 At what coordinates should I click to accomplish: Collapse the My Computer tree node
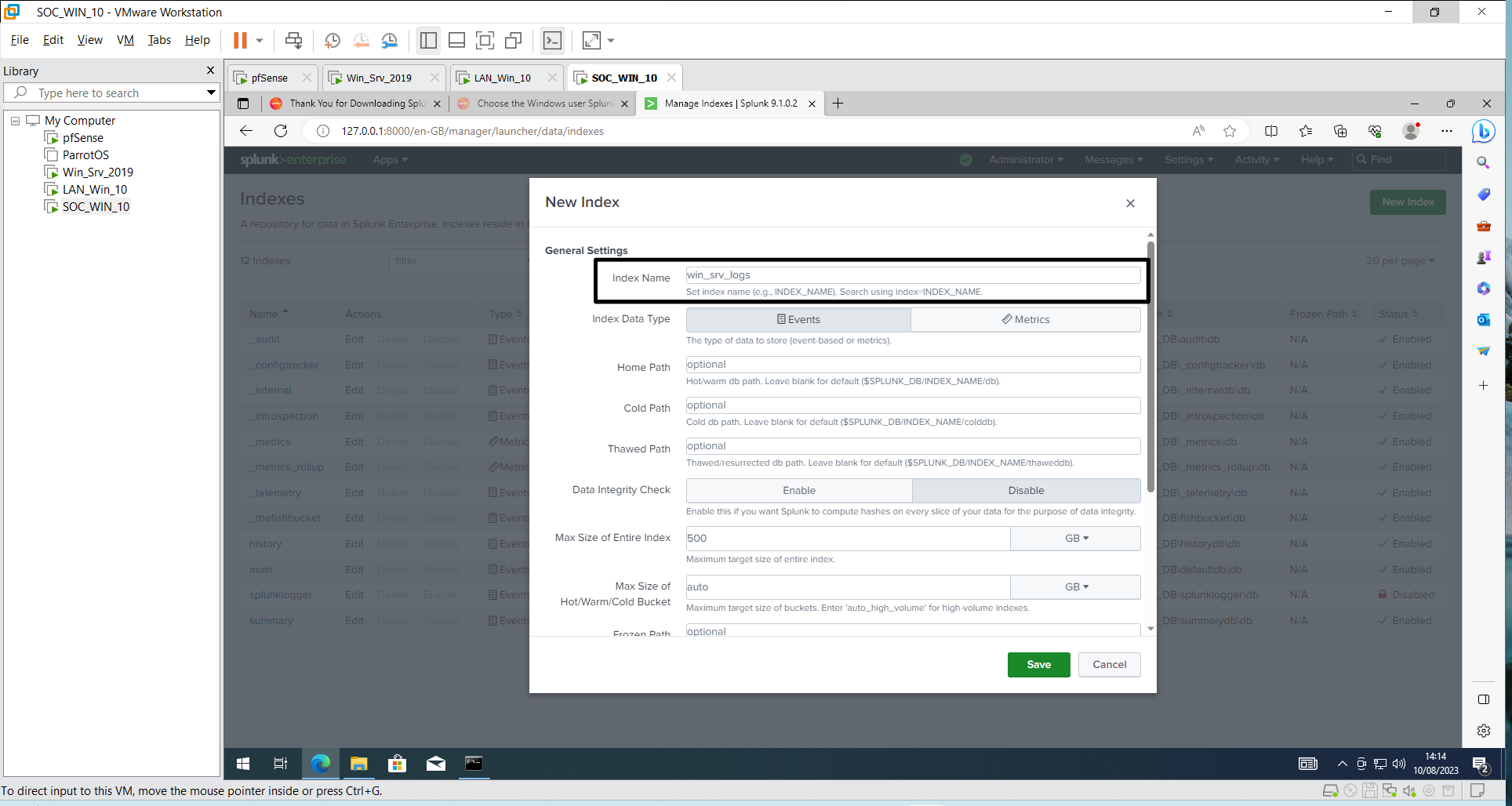pos(15,121)
